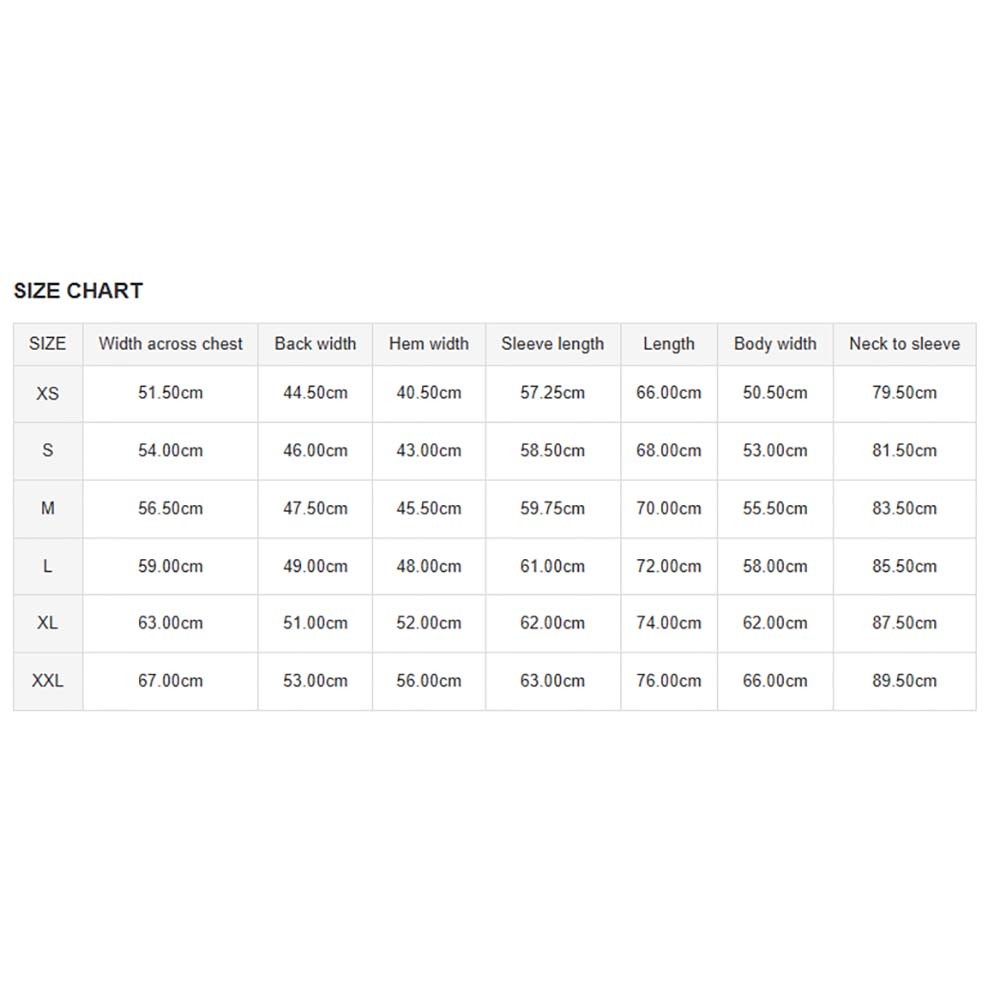Click the Neck to sleeve header
The image size is (1000, 1000).
[904, 344]
